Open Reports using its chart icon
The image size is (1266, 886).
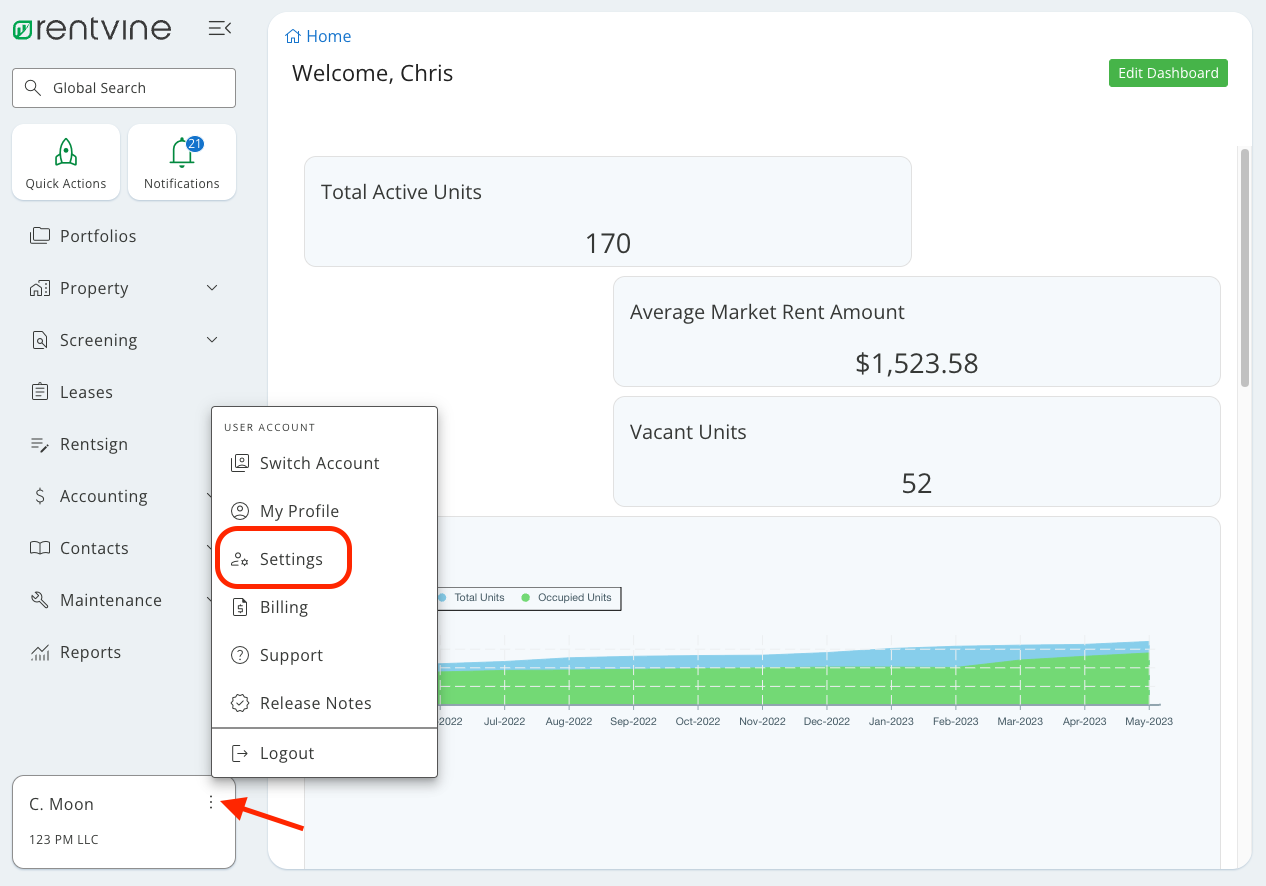coord(38,652)
